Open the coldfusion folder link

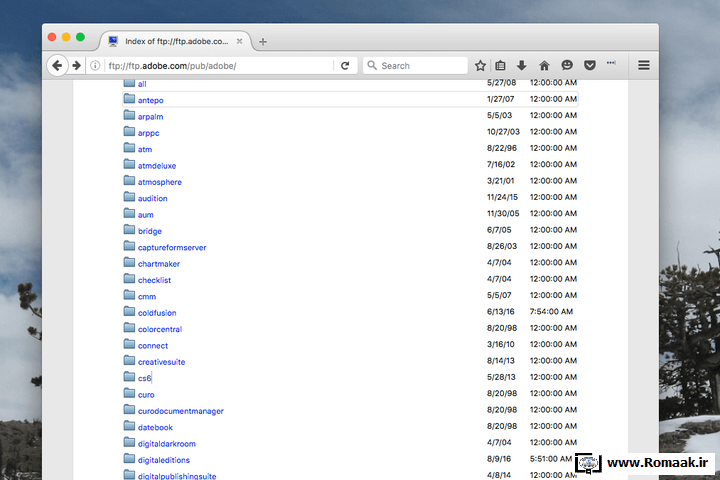click(157, 313)
